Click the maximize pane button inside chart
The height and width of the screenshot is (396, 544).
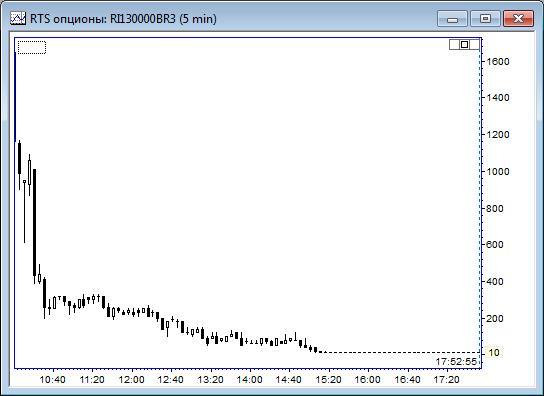pyautogui.click(x=464, y=44)
